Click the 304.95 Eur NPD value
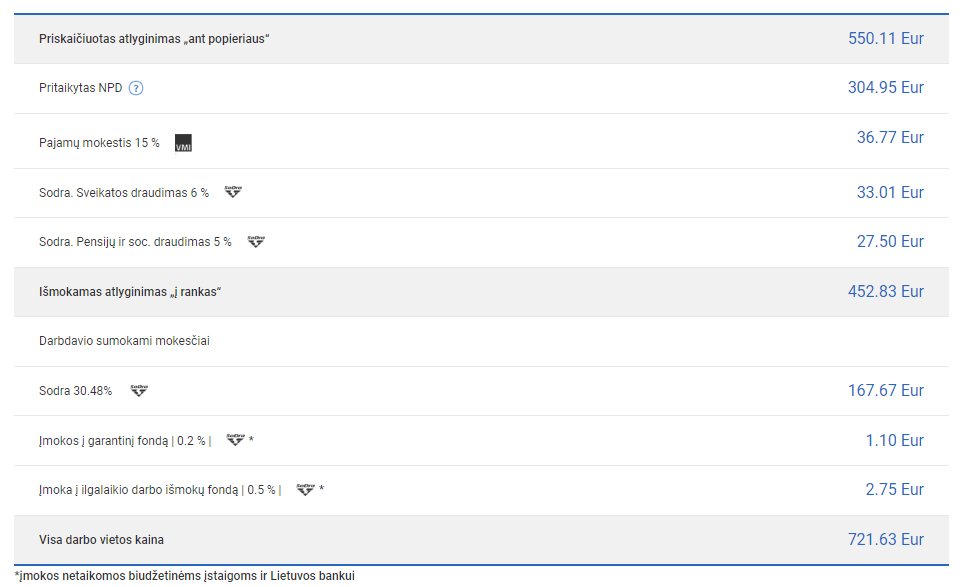 click(x=885, y=88)
